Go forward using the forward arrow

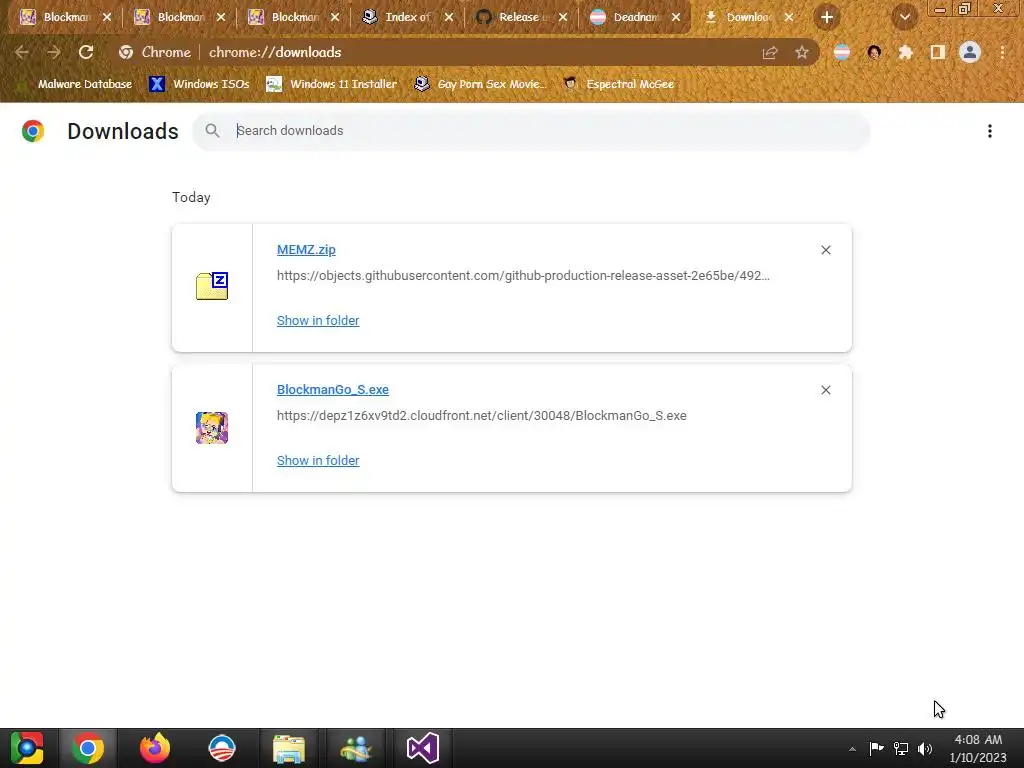pyautogui.click(x=54, y=52)
